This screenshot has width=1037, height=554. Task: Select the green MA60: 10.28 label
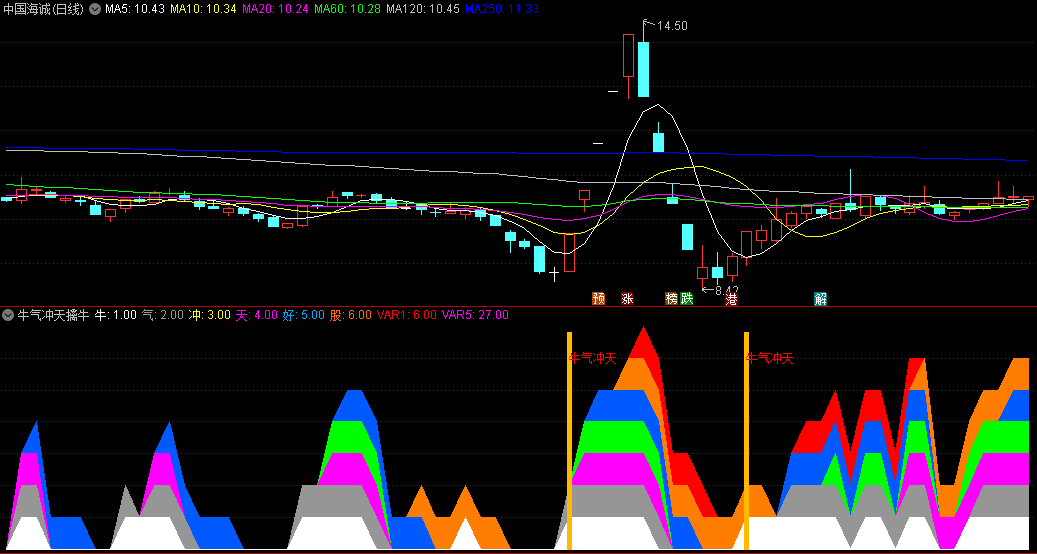tap(347, 9)
